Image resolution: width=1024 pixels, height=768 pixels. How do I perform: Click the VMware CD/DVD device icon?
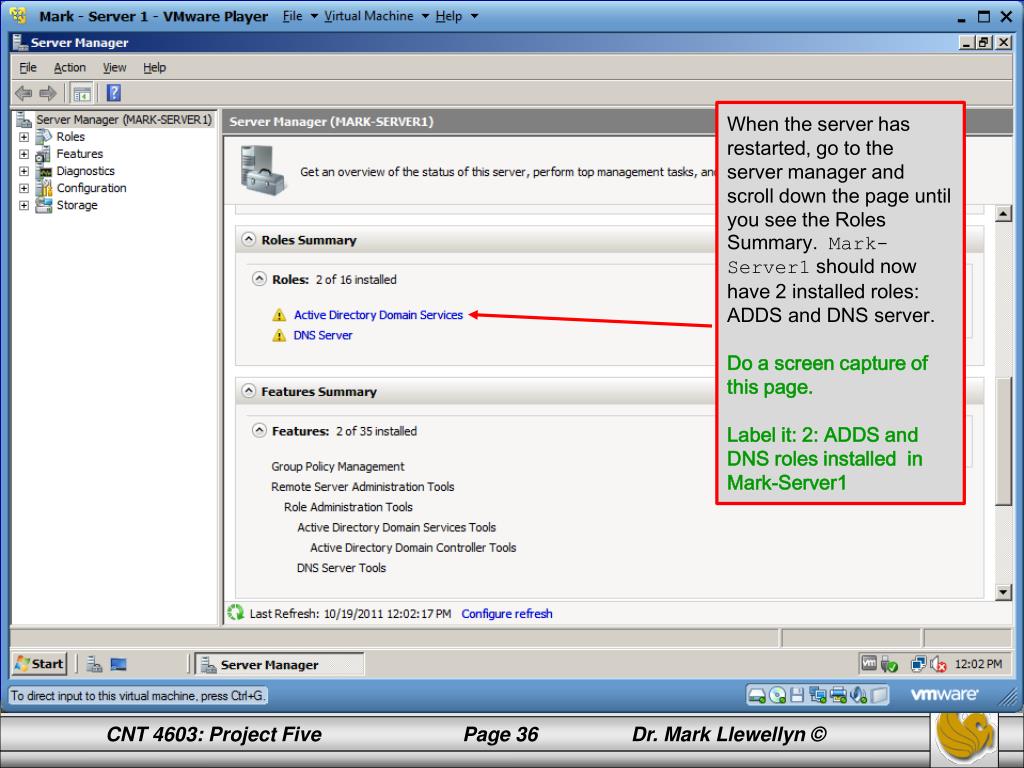[x=777, y=695]
